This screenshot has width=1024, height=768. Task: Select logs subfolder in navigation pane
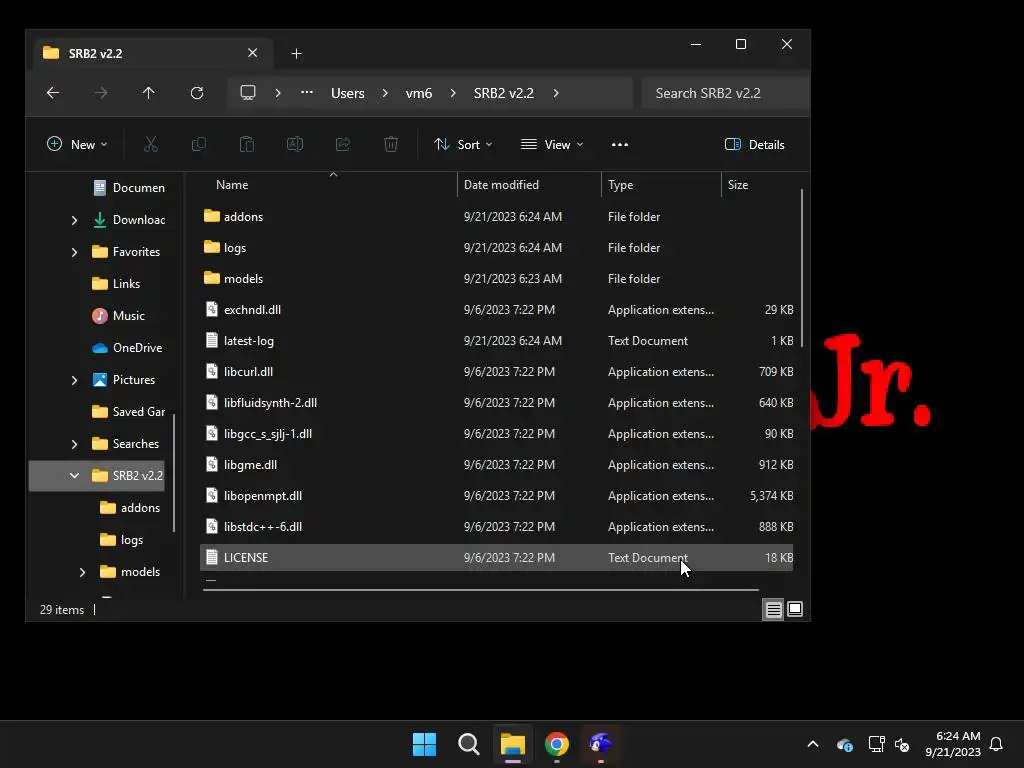click(x=121, y=539)
